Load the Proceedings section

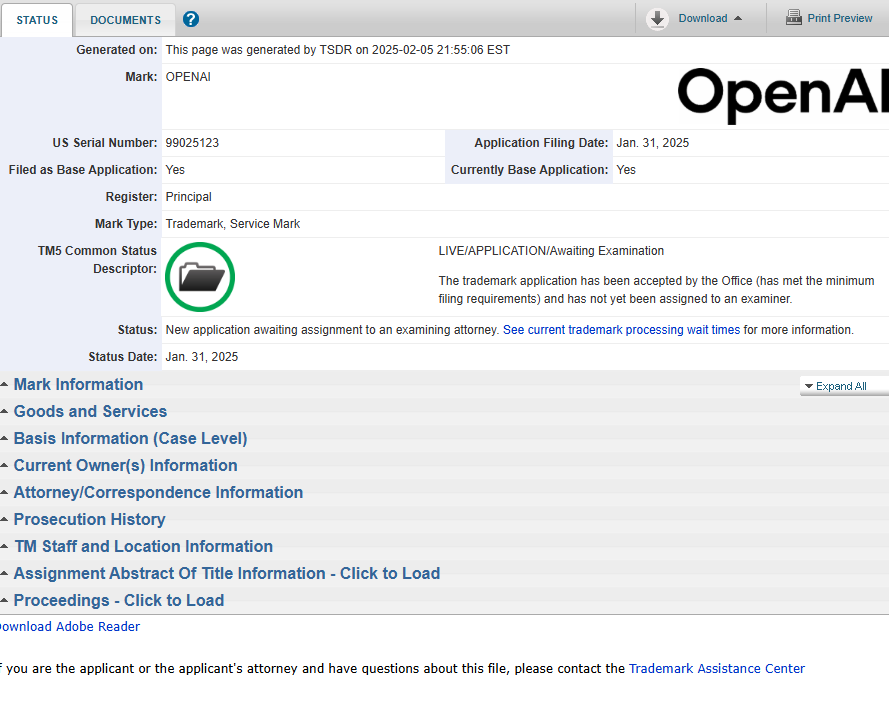point(118,601)
